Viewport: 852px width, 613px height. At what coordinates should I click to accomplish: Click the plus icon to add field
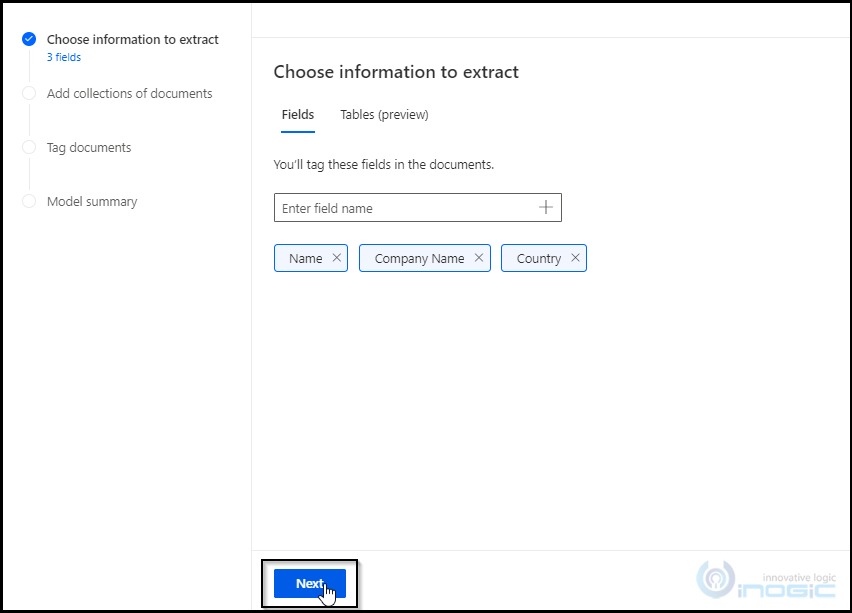click(x=546, y=208)
